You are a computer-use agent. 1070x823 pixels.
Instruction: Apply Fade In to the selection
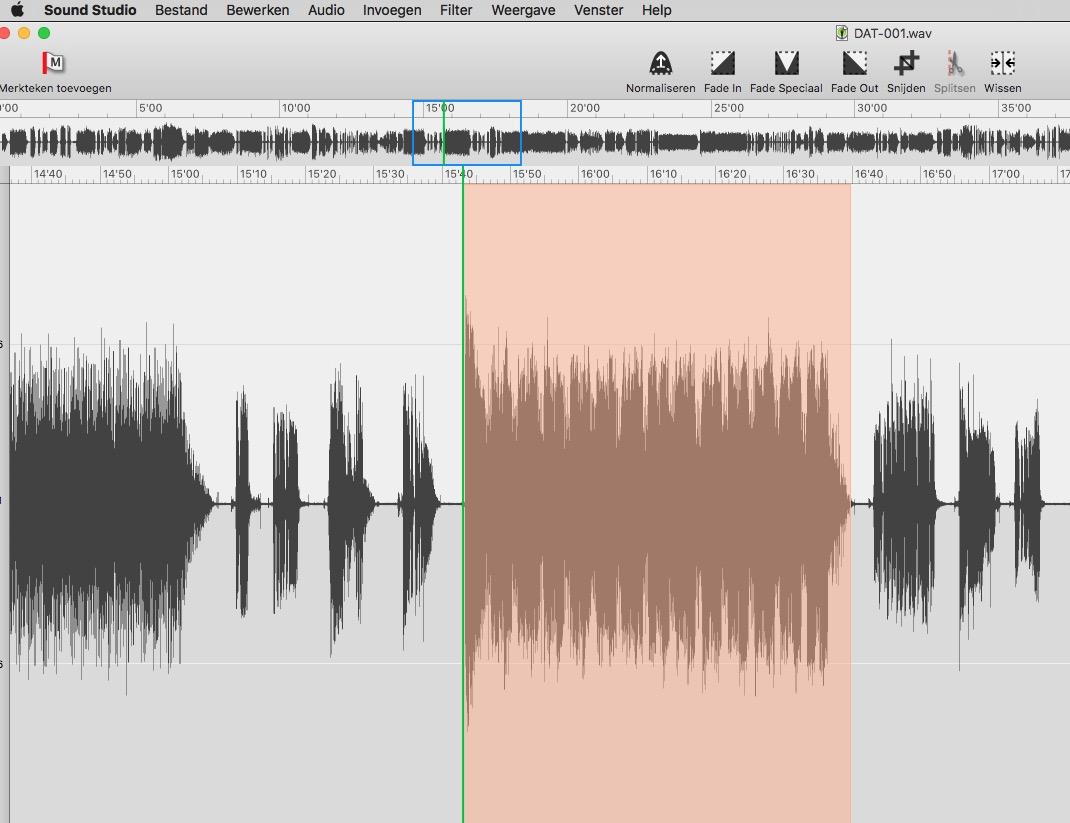click(722, 64)
